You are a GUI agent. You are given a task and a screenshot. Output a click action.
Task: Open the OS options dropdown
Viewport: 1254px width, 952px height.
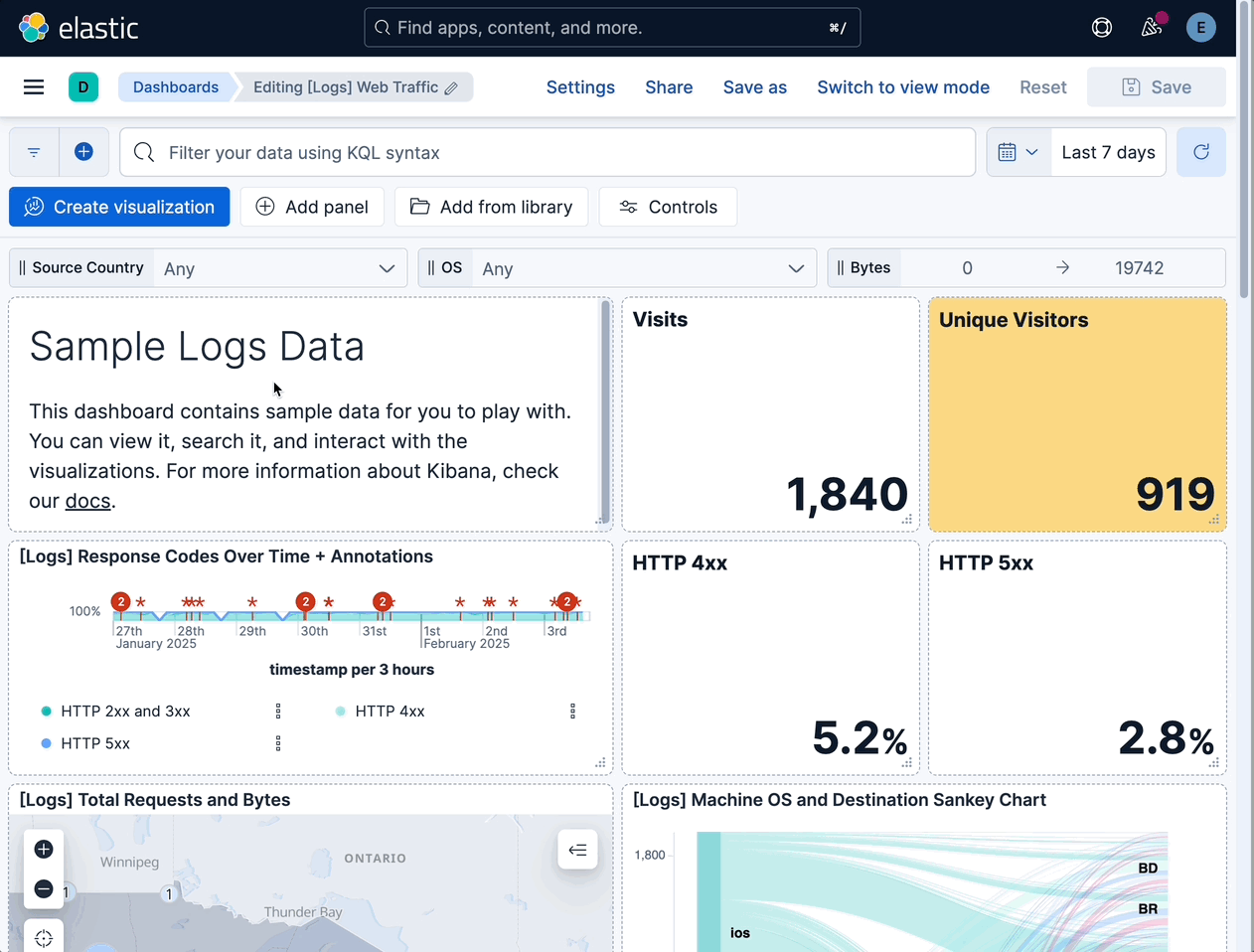(644, 268)
